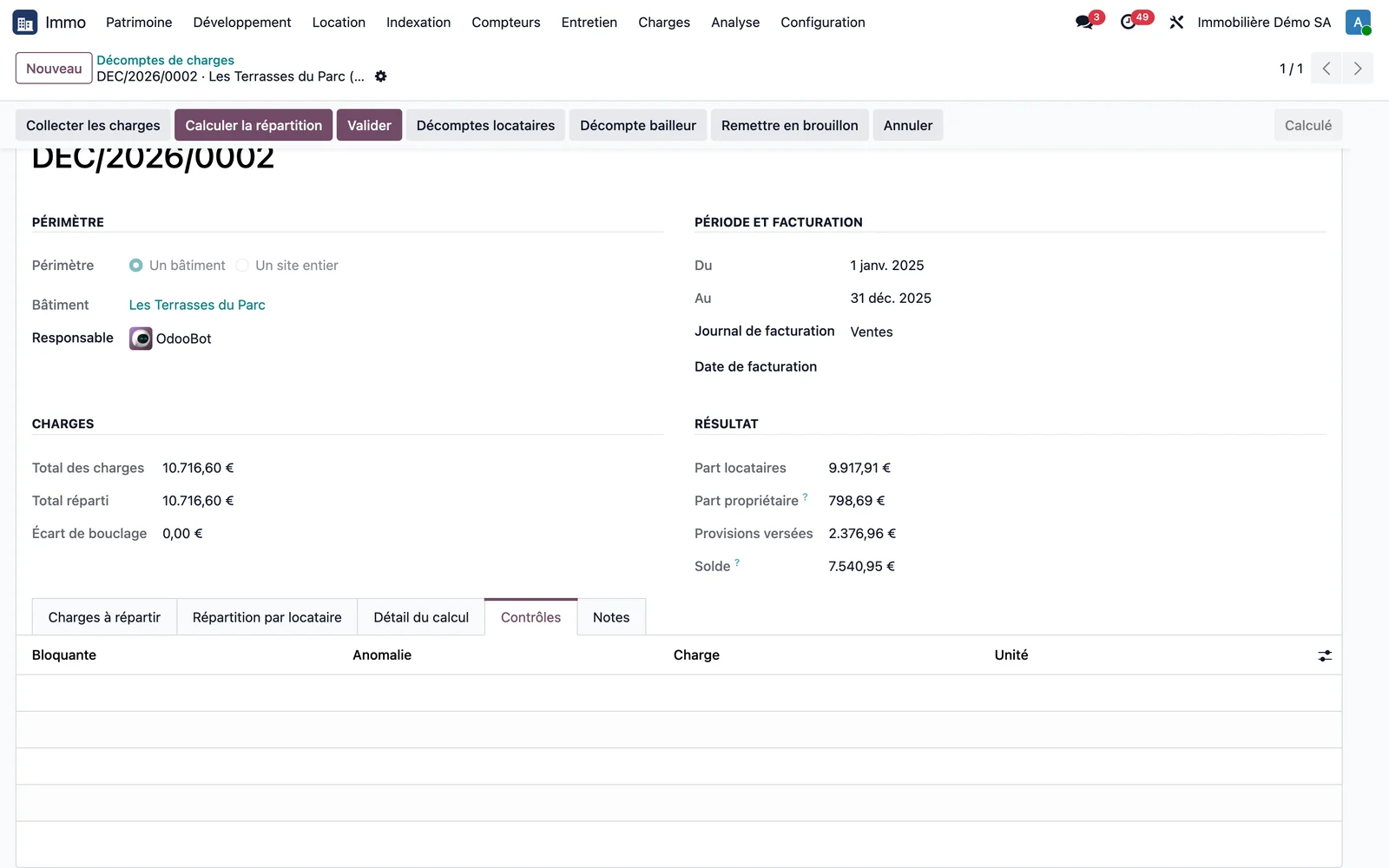Click the Calculé status indicator
Viewport: 1389px width, 868px height.
(1307, 125)
